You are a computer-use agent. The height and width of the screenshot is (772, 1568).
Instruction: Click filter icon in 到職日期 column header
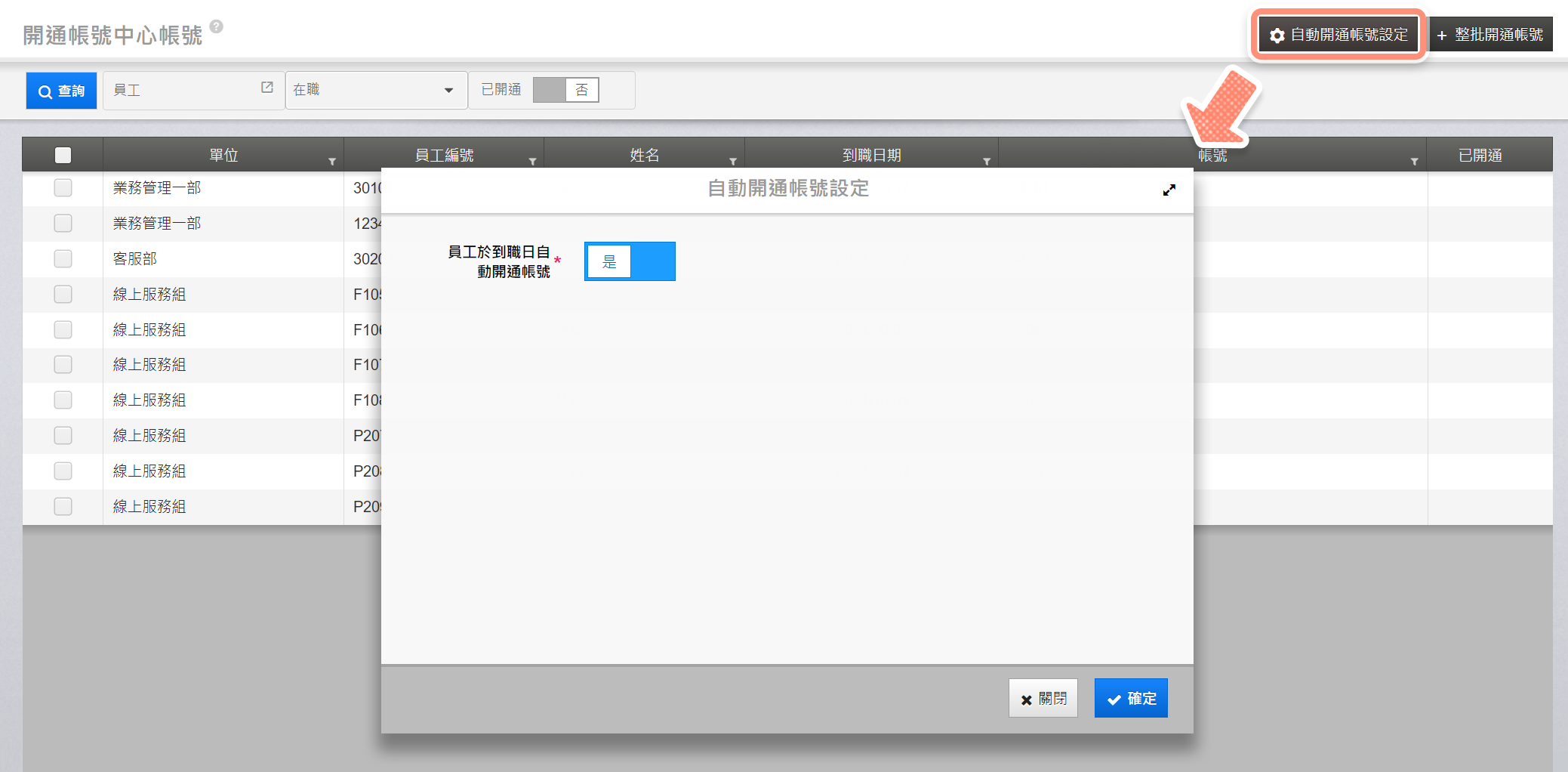click(986, 162)
